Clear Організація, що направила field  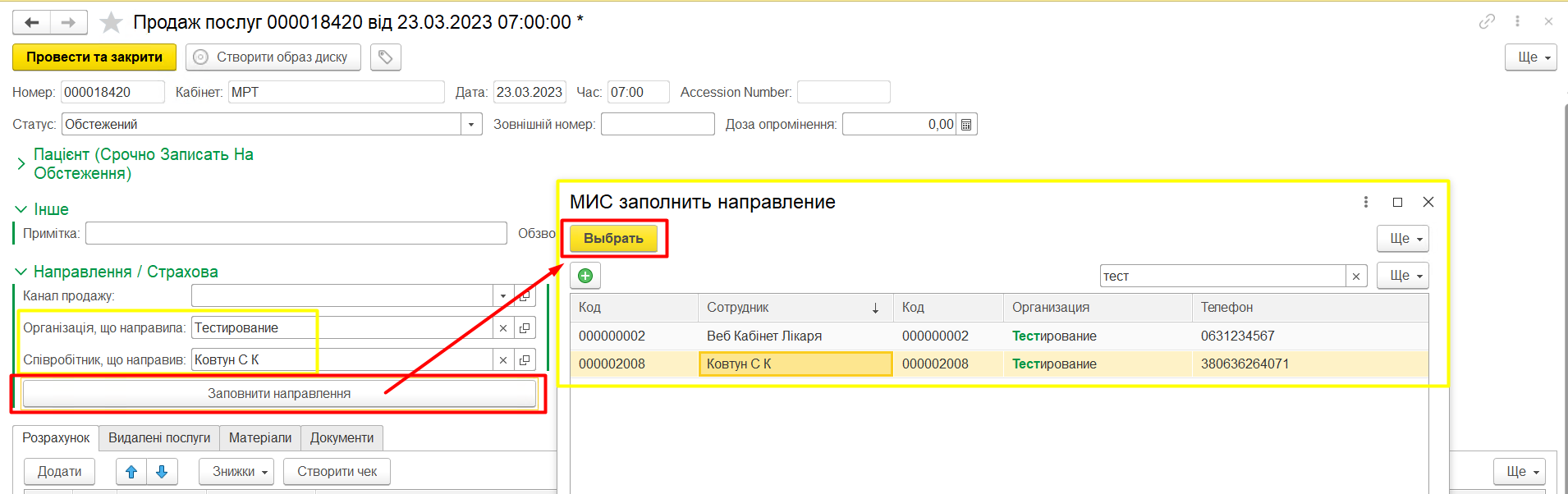503,328
